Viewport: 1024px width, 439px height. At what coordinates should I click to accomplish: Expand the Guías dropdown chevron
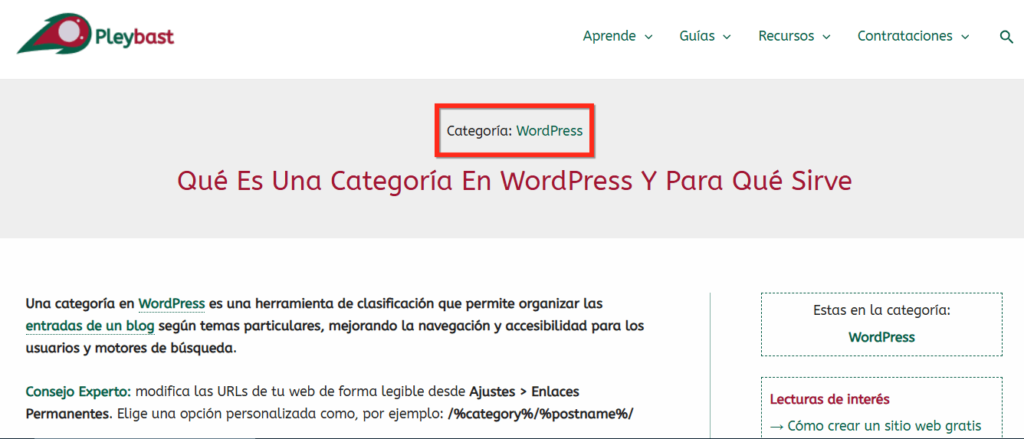727,37
